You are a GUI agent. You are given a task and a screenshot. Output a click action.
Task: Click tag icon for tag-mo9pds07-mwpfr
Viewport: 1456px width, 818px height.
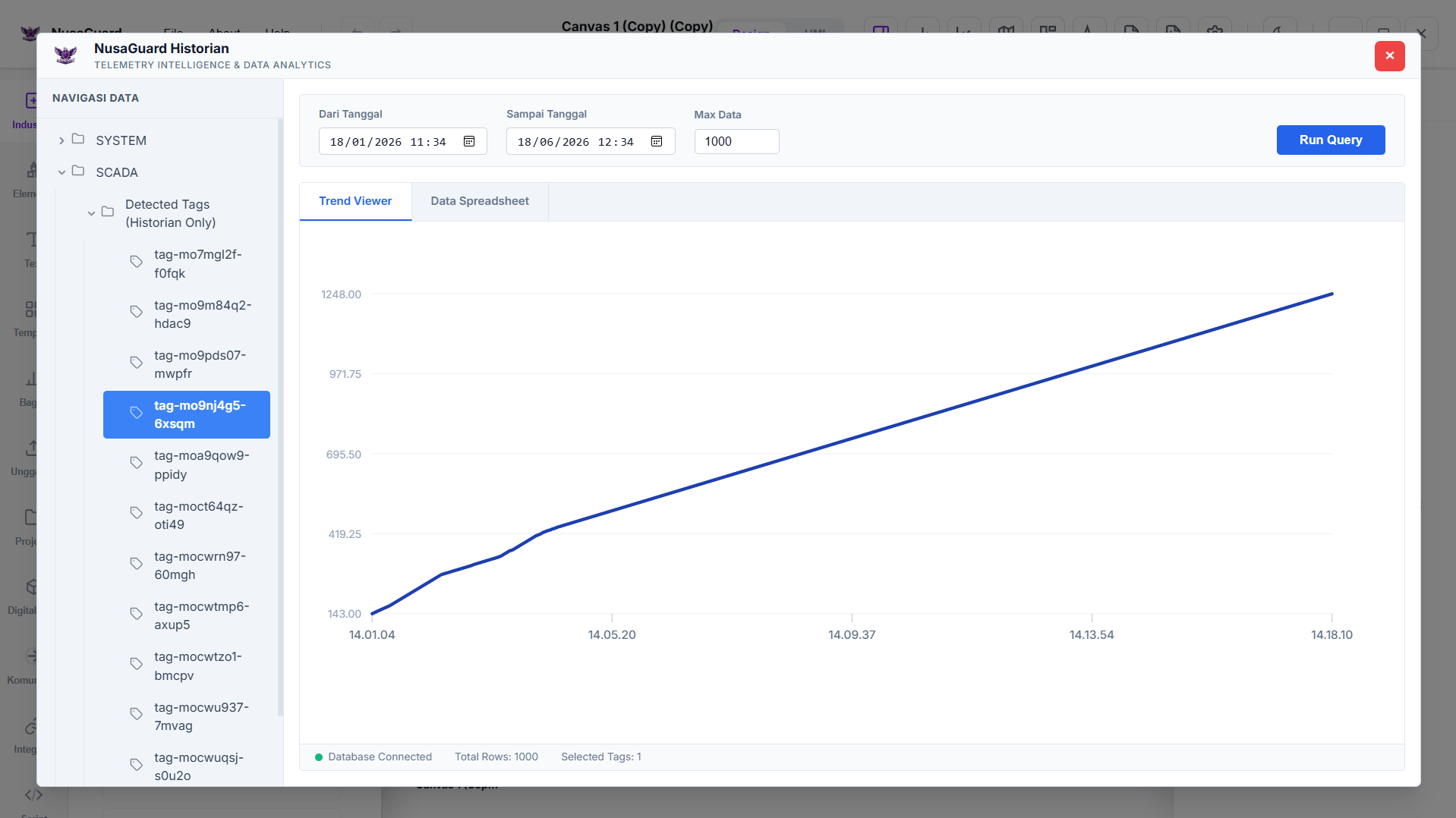click(137, 363)
